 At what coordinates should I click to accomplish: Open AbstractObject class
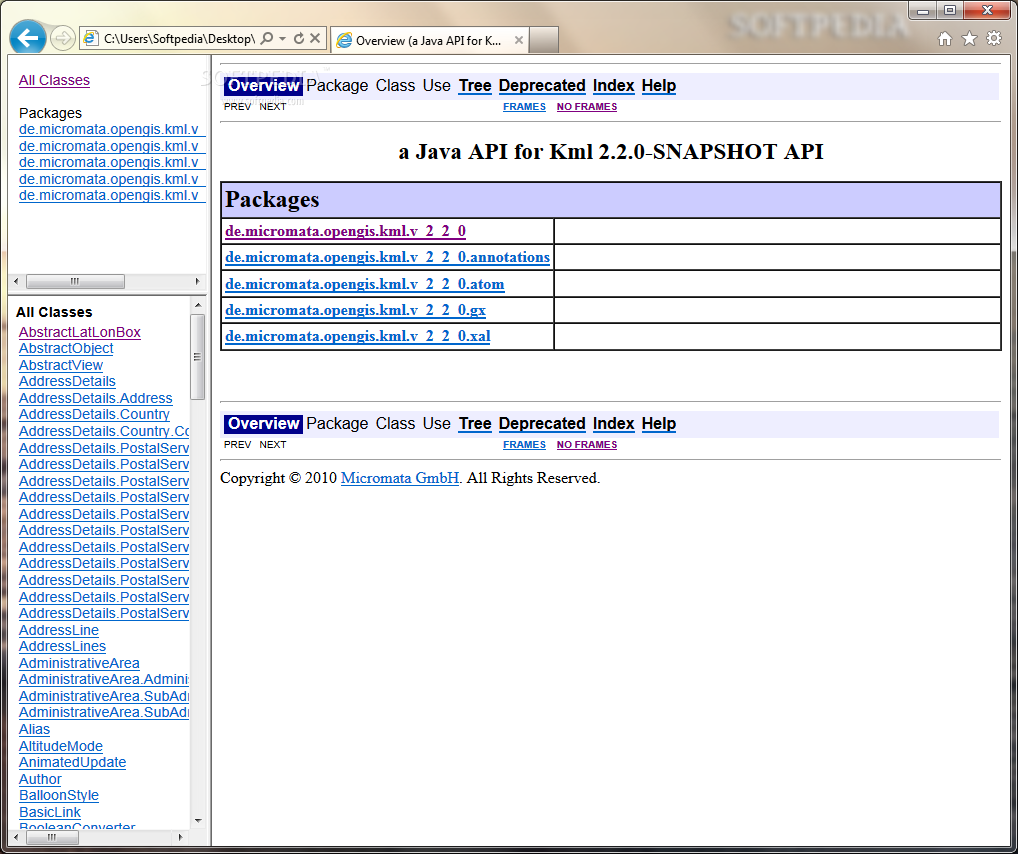(x=66, y=348)
